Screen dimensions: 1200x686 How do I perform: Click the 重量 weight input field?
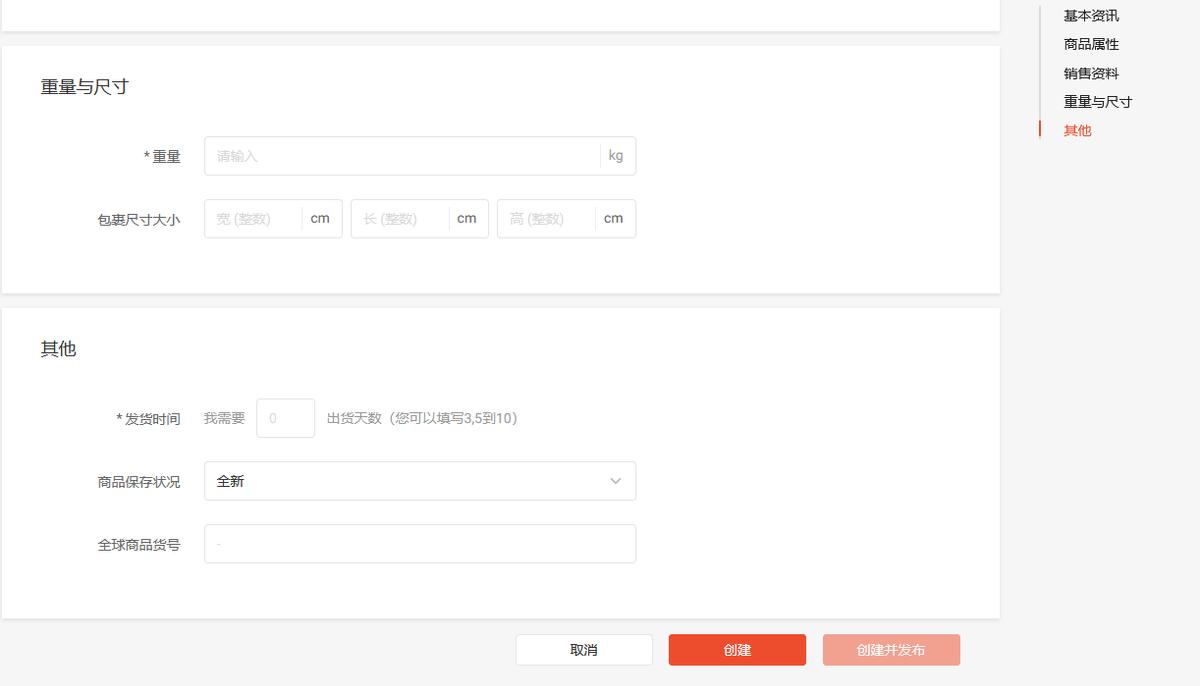400,156
